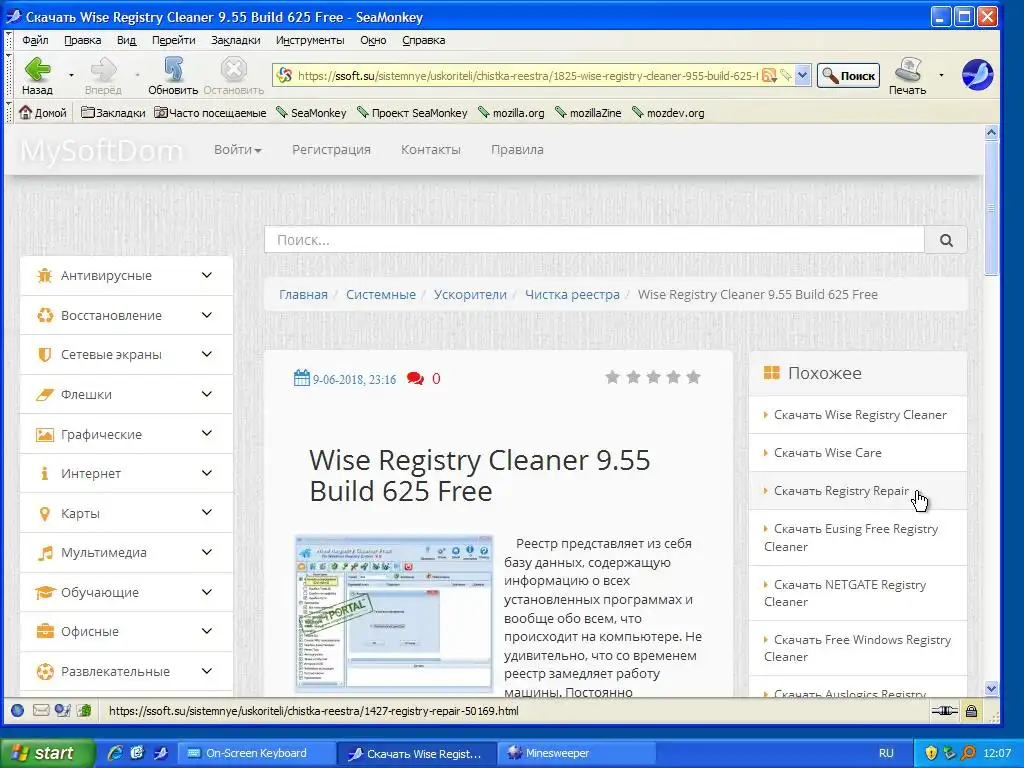This screenshot has height=768, width=1024.
Task: Open the Справка menu
Action: [424, 40]
